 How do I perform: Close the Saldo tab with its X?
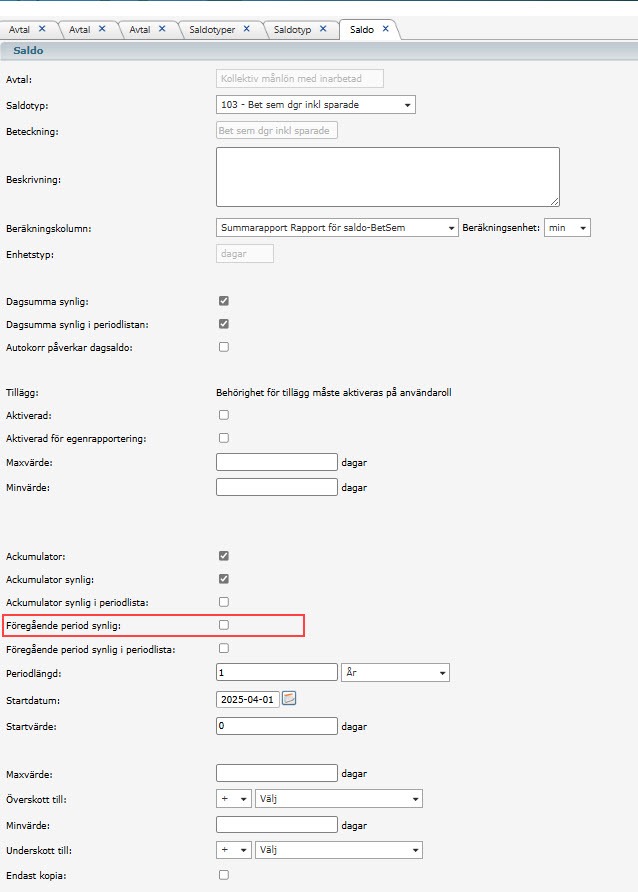tap(386, 28)
